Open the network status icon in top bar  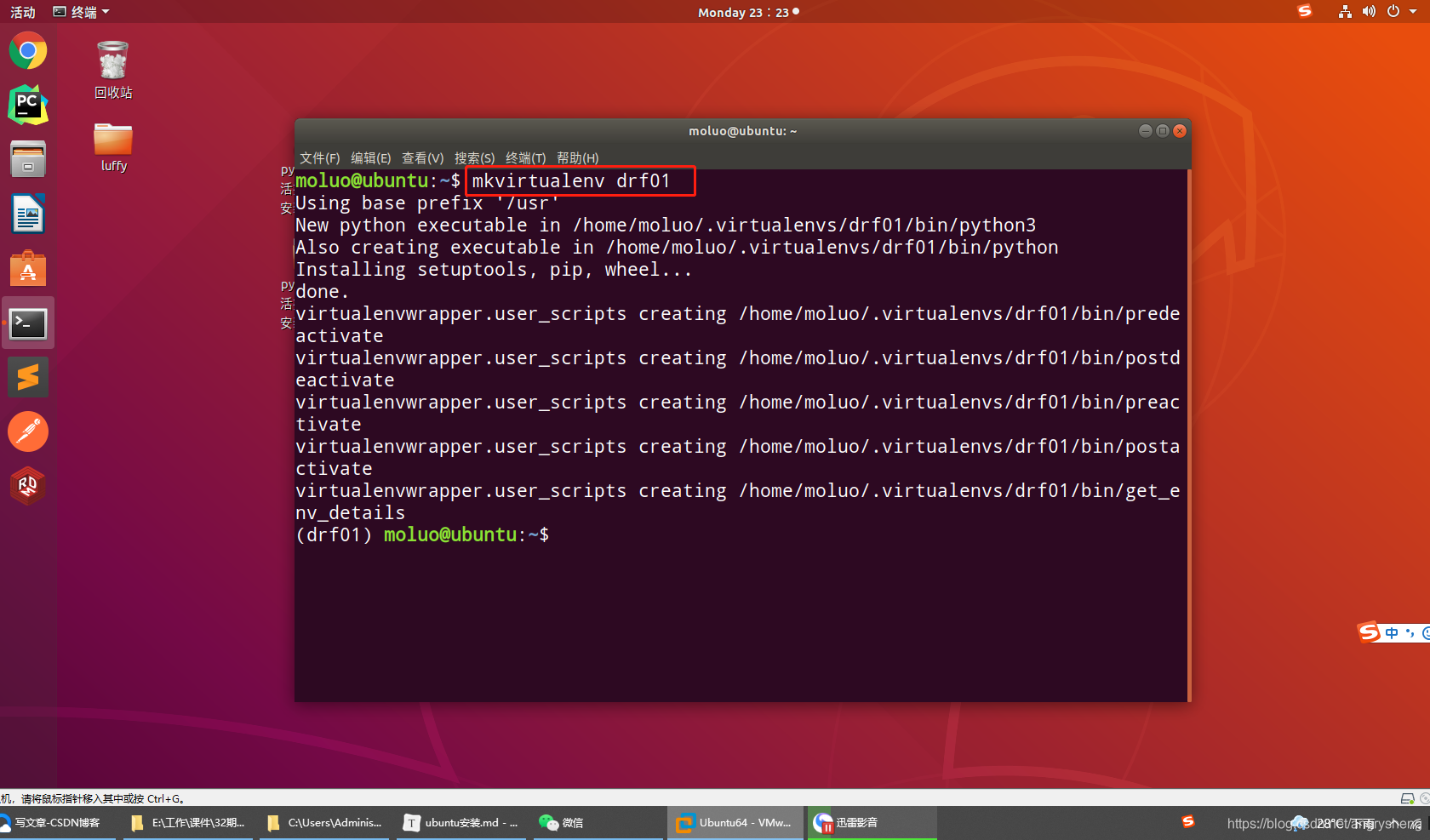click(x=1345, y=11)
